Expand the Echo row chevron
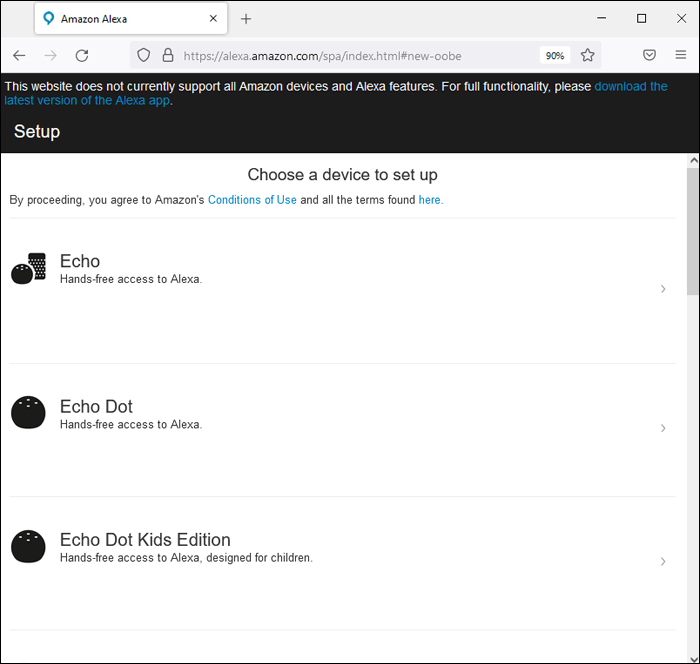Screen dimensions: 700x664 pos(663,289)
